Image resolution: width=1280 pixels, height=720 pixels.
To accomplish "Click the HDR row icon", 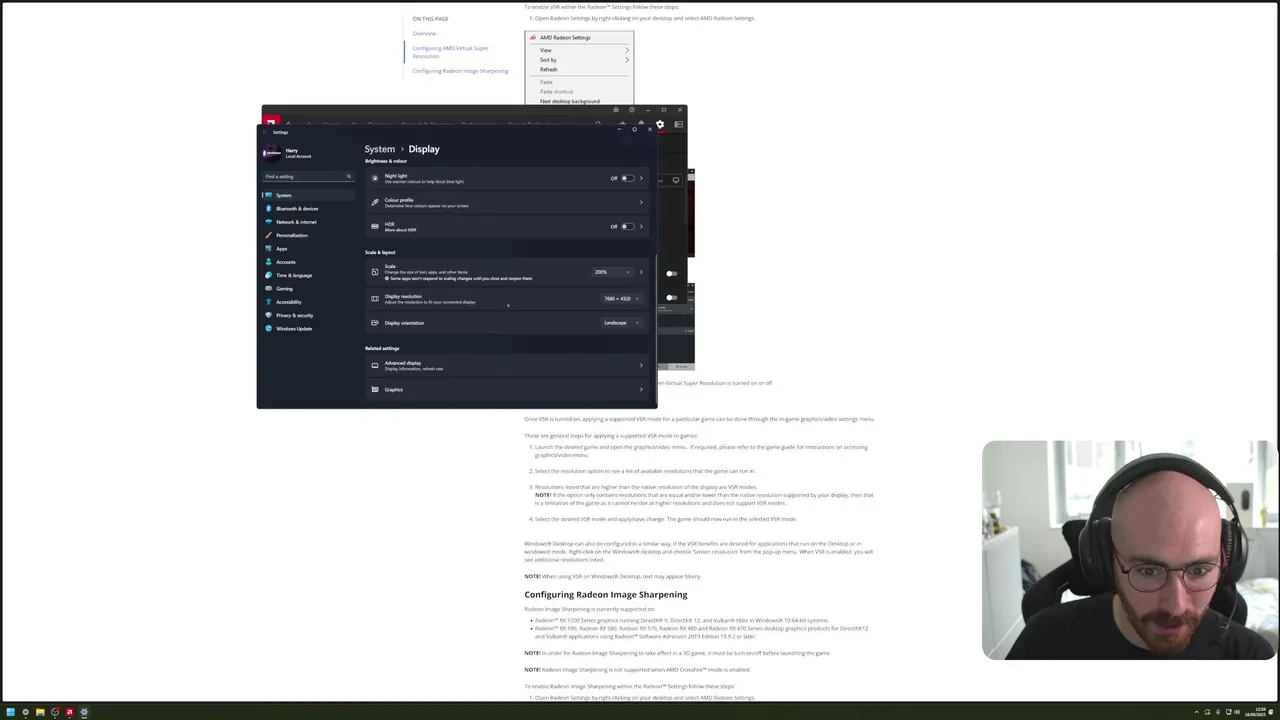I will click(x=375, y=226).
